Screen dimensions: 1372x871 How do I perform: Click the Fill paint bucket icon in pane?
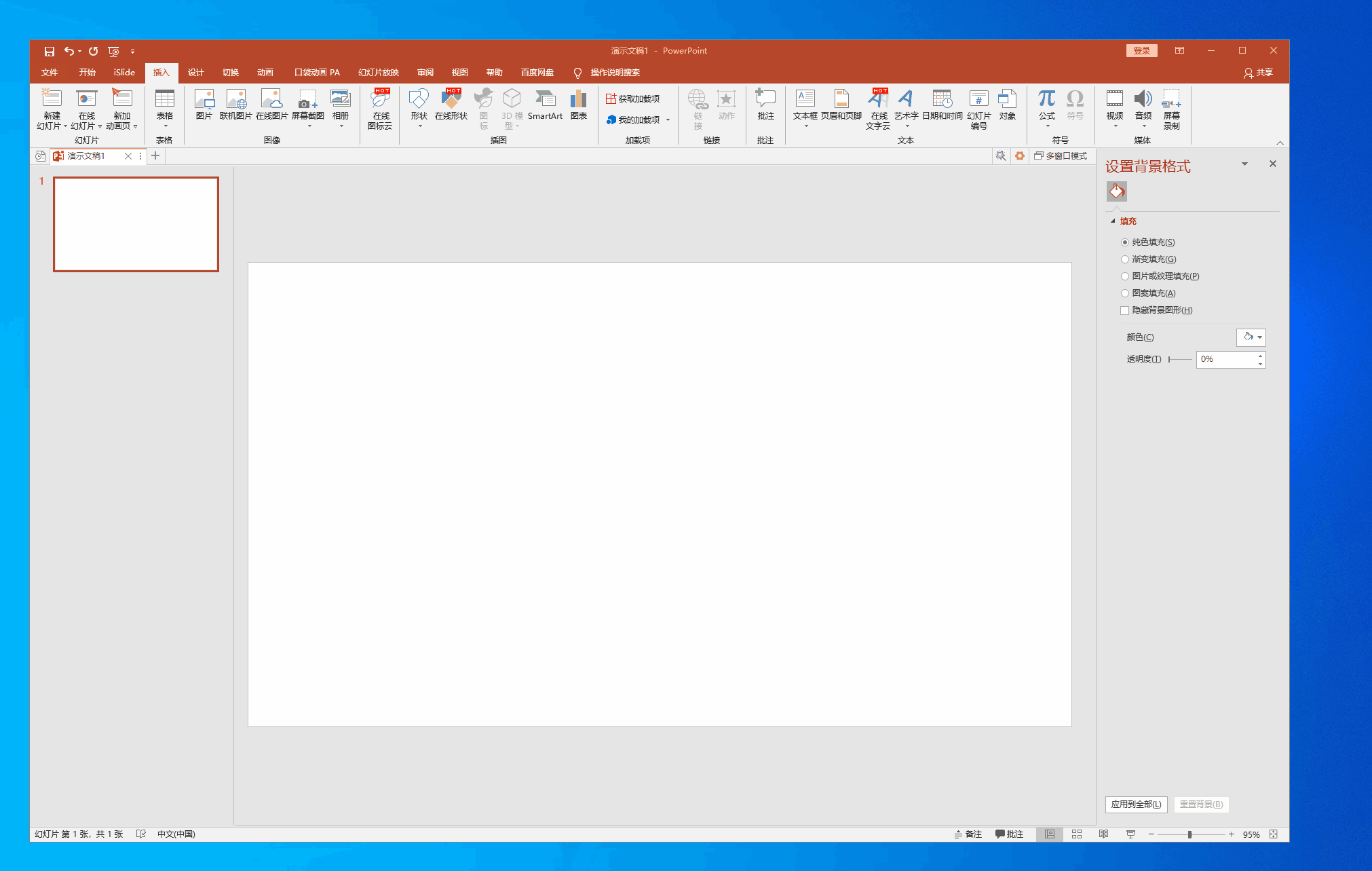1117,191
